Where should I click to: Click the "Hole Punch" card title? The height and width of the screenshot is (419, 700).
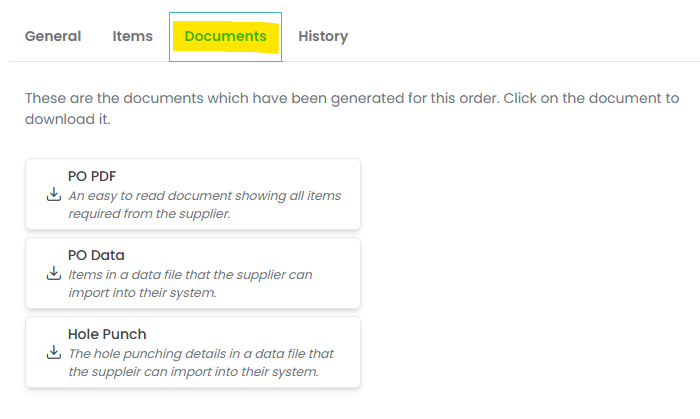tap(107, 334)
